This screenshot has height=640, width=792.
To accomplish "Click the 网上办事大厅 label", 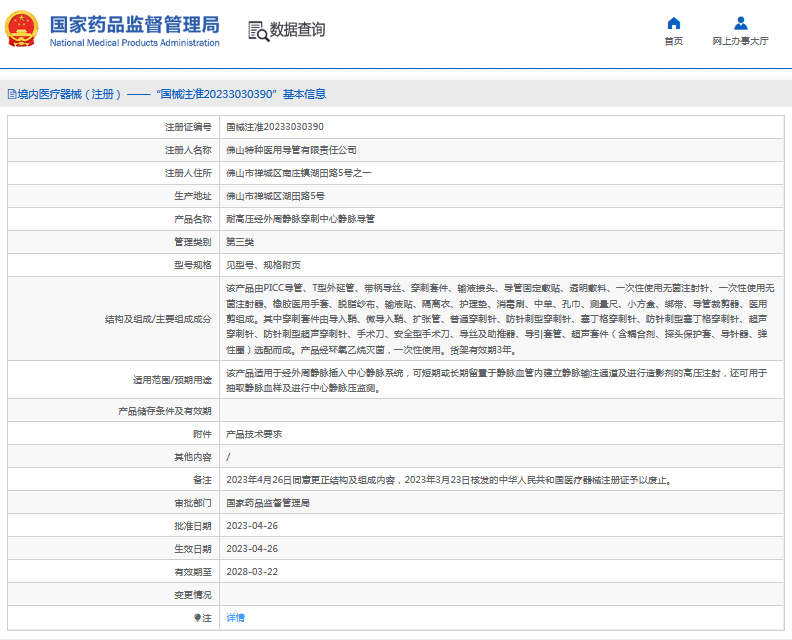I will point(740,41).
